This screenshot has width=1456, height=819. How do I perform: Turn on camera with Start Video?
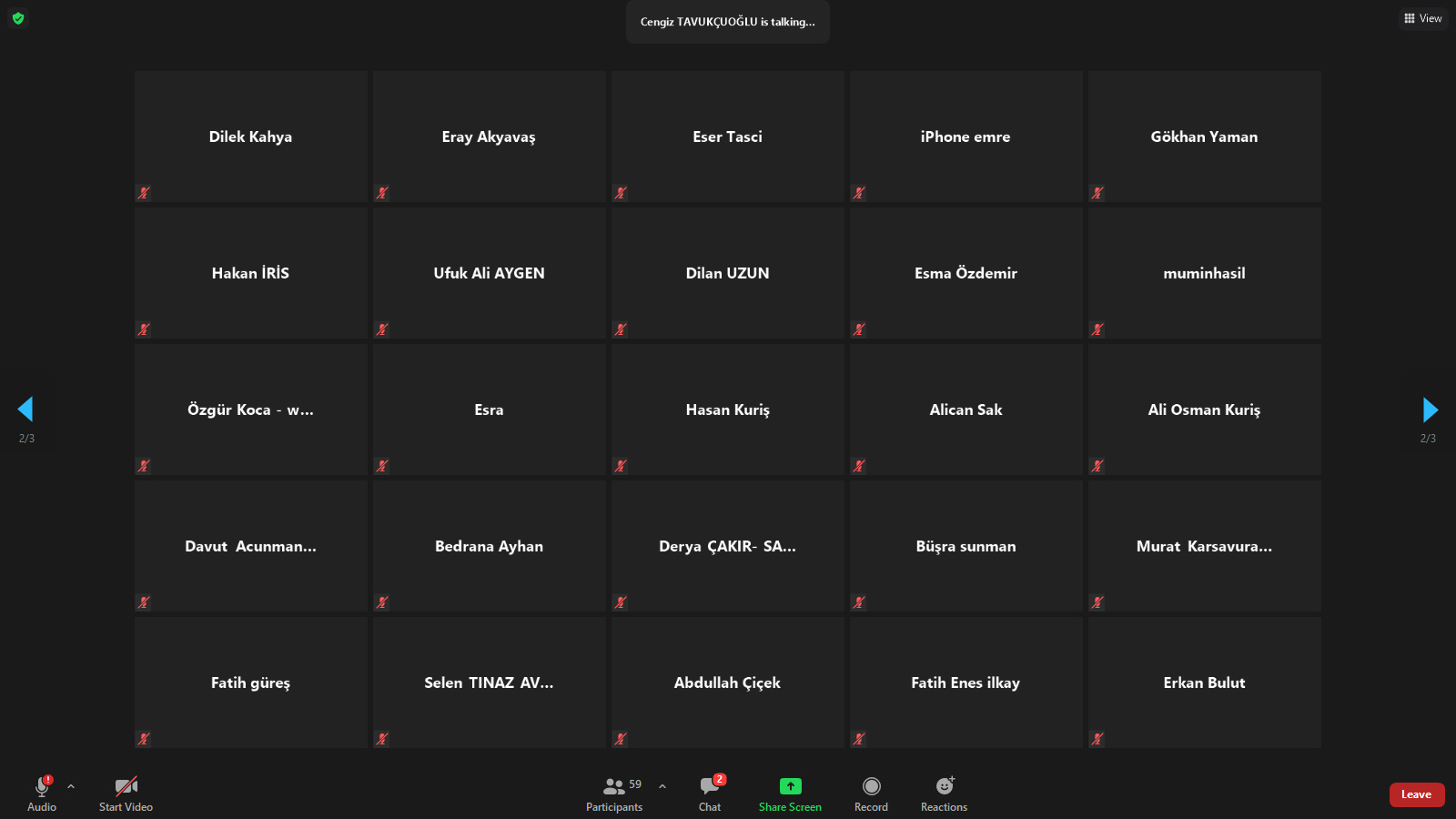pyautogui.click(x=126, y=787)
